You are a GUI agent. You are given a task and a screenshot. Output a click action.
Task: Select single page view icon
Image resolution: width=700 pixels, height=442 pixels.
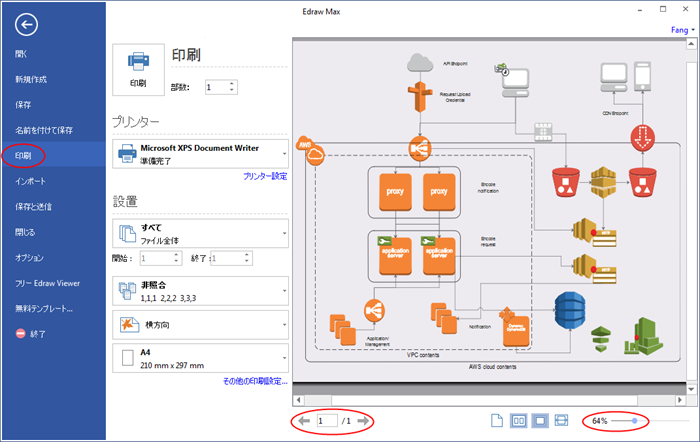(x=497, y=421)
